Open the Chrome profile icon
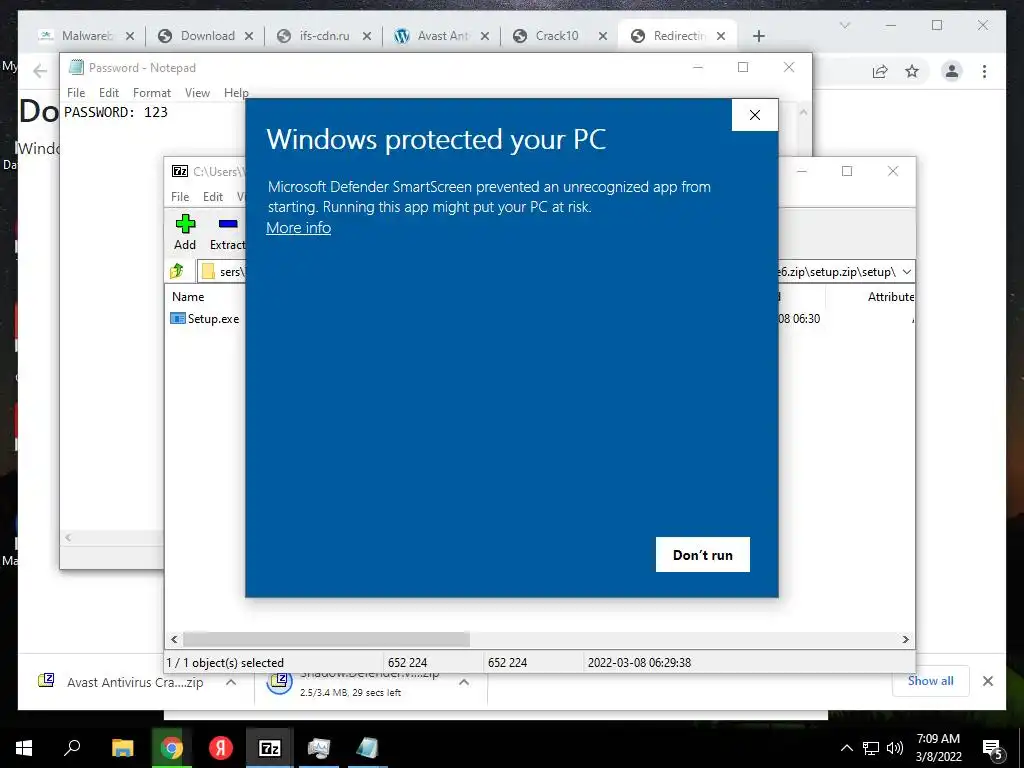Screen dimensions: 1024x768 coord(952,71)
